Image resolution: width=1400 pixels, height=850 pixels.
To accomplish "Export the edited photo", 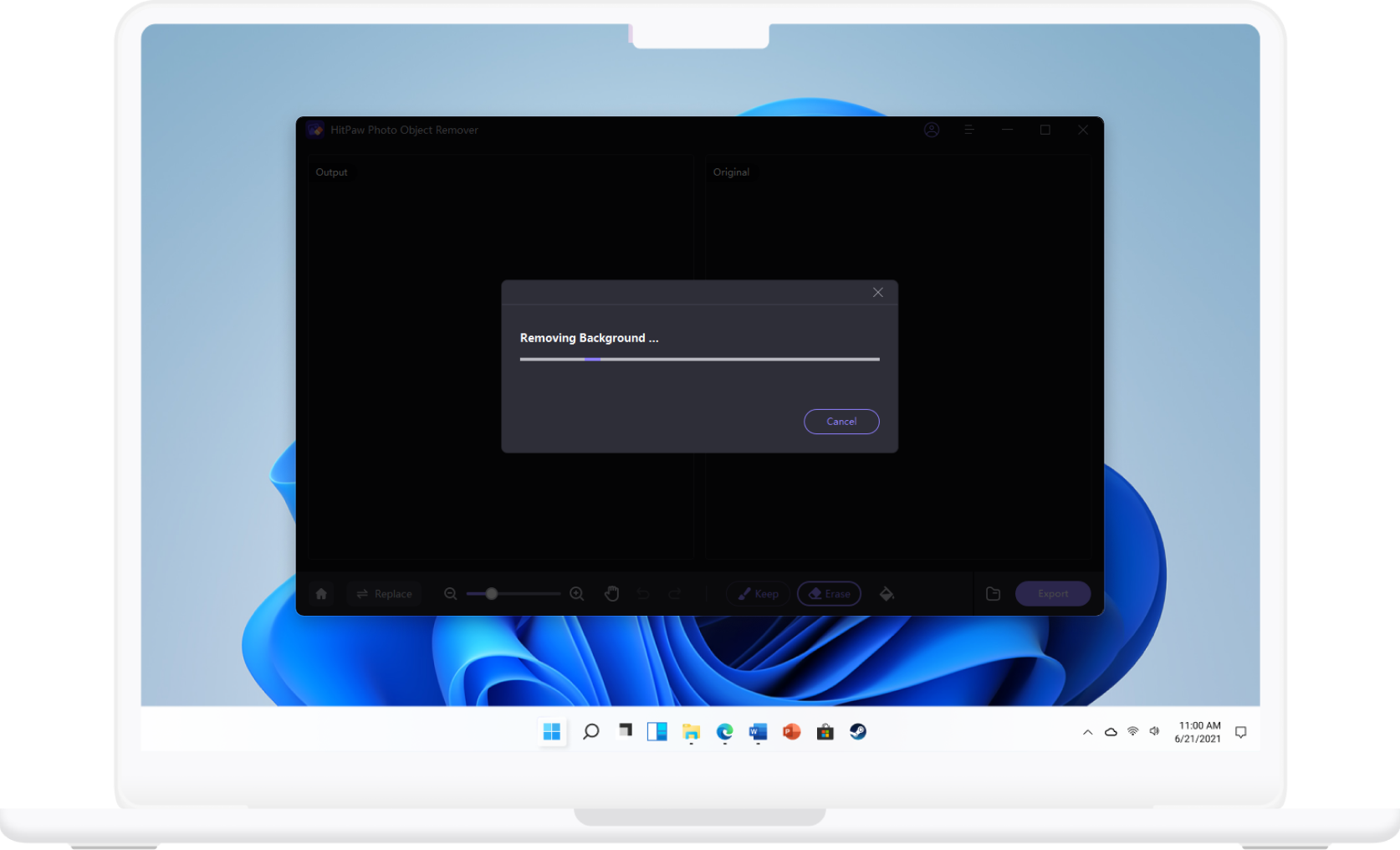I will click(x=1052, y=593).
